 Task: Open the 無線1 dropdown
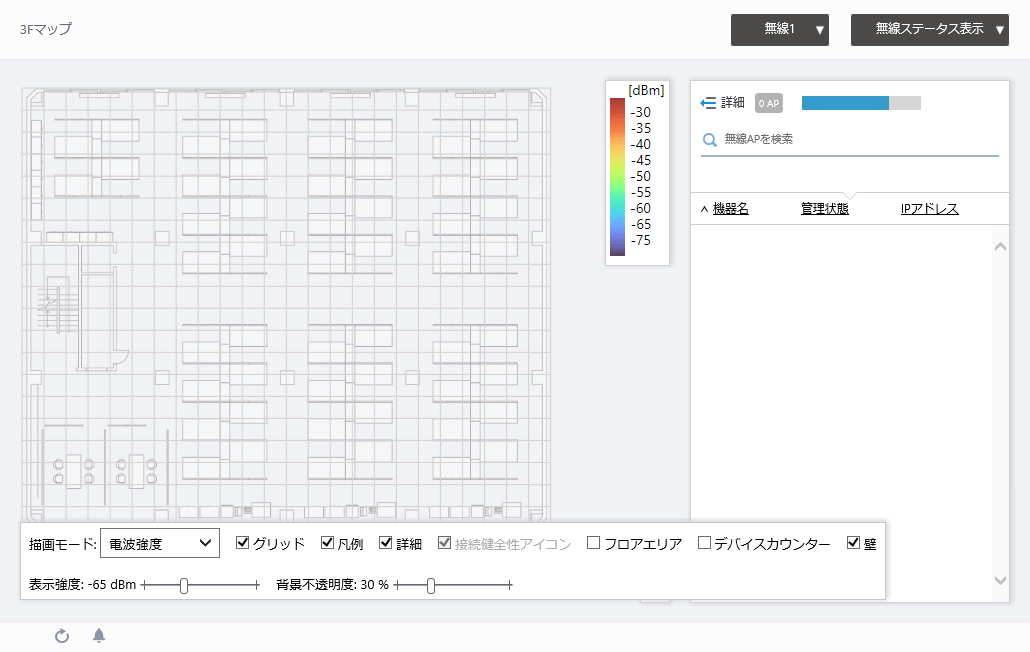pyautogui.click(x=780, y=30)
